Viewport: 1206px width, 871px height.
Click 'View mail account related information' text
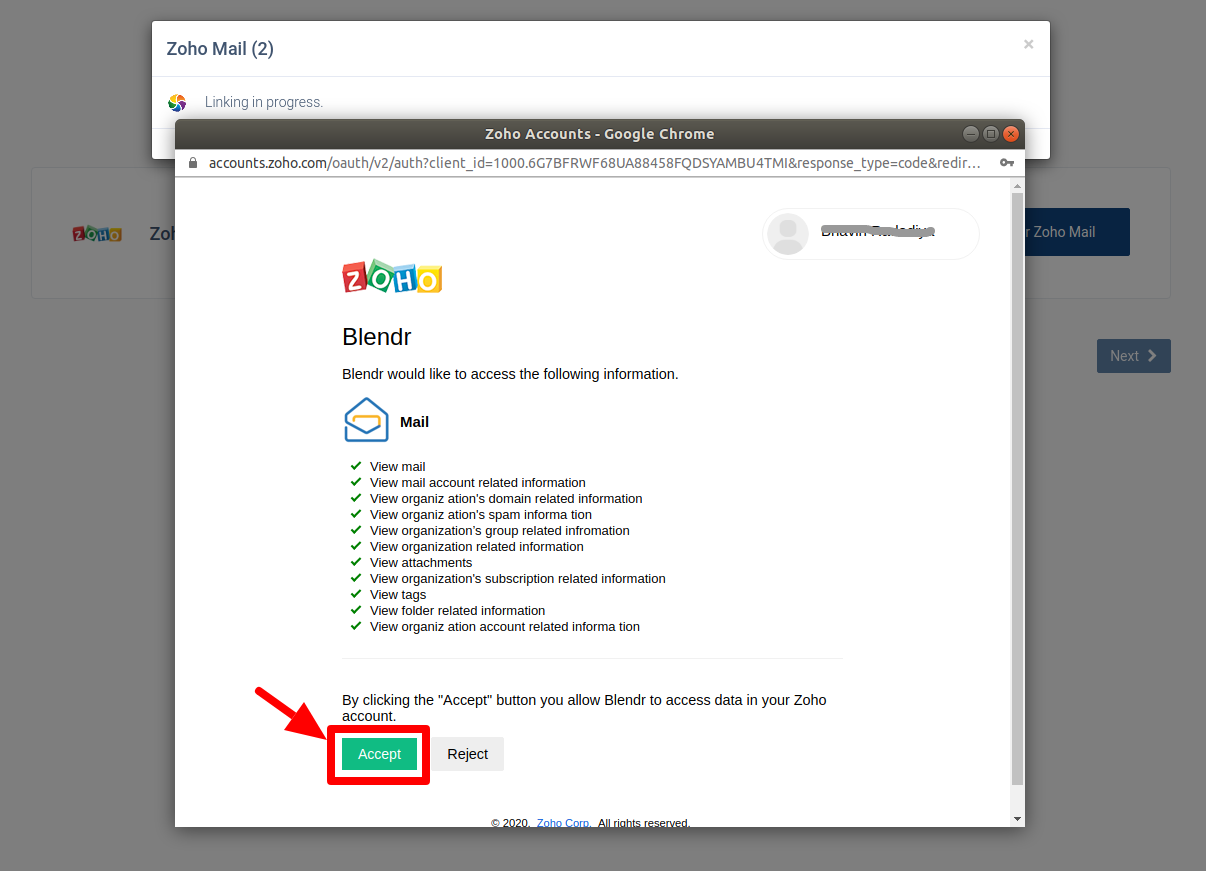click(478, 483)
